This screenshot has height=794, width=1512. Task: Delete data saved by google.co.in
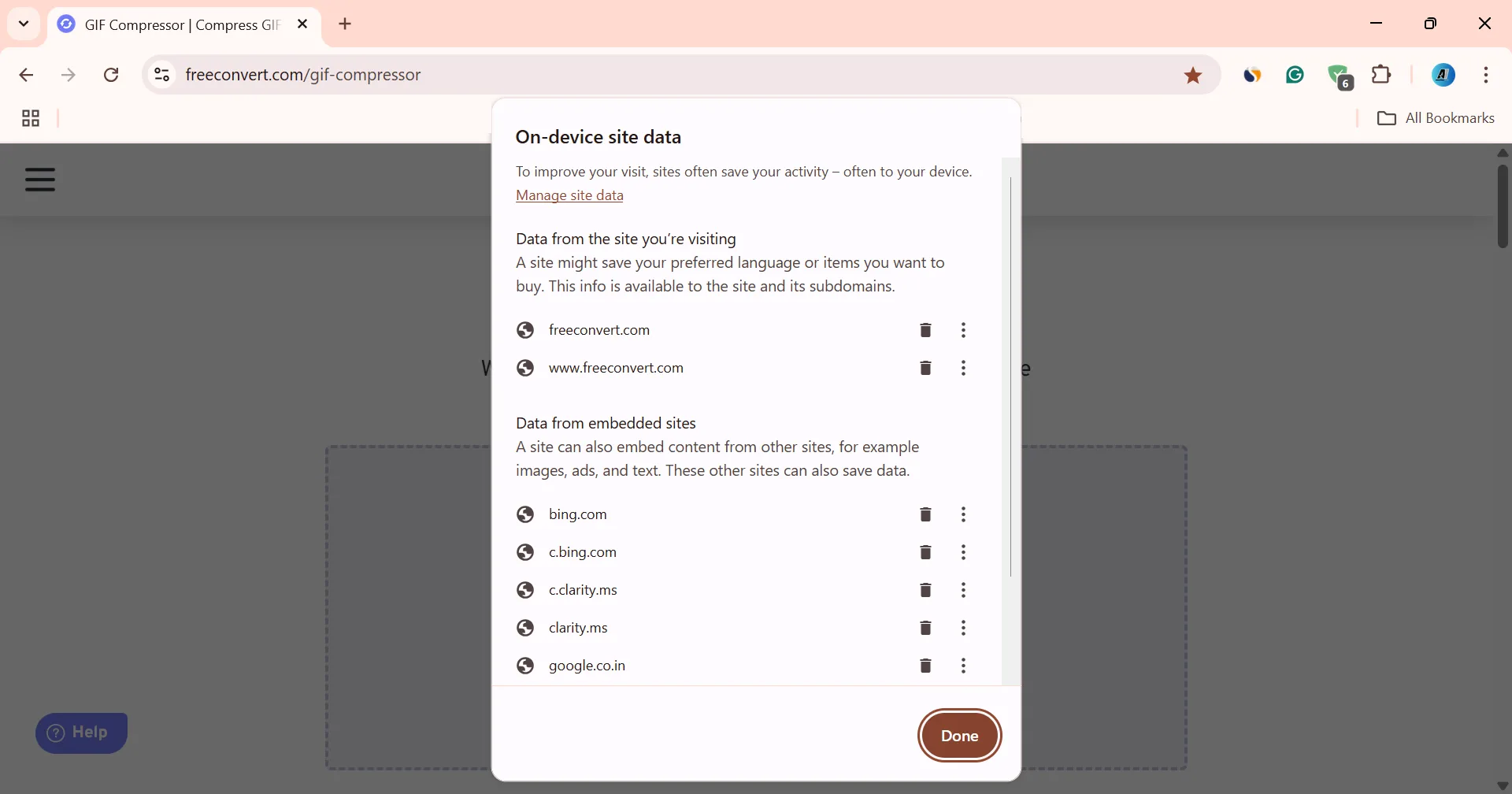point(926,666)
